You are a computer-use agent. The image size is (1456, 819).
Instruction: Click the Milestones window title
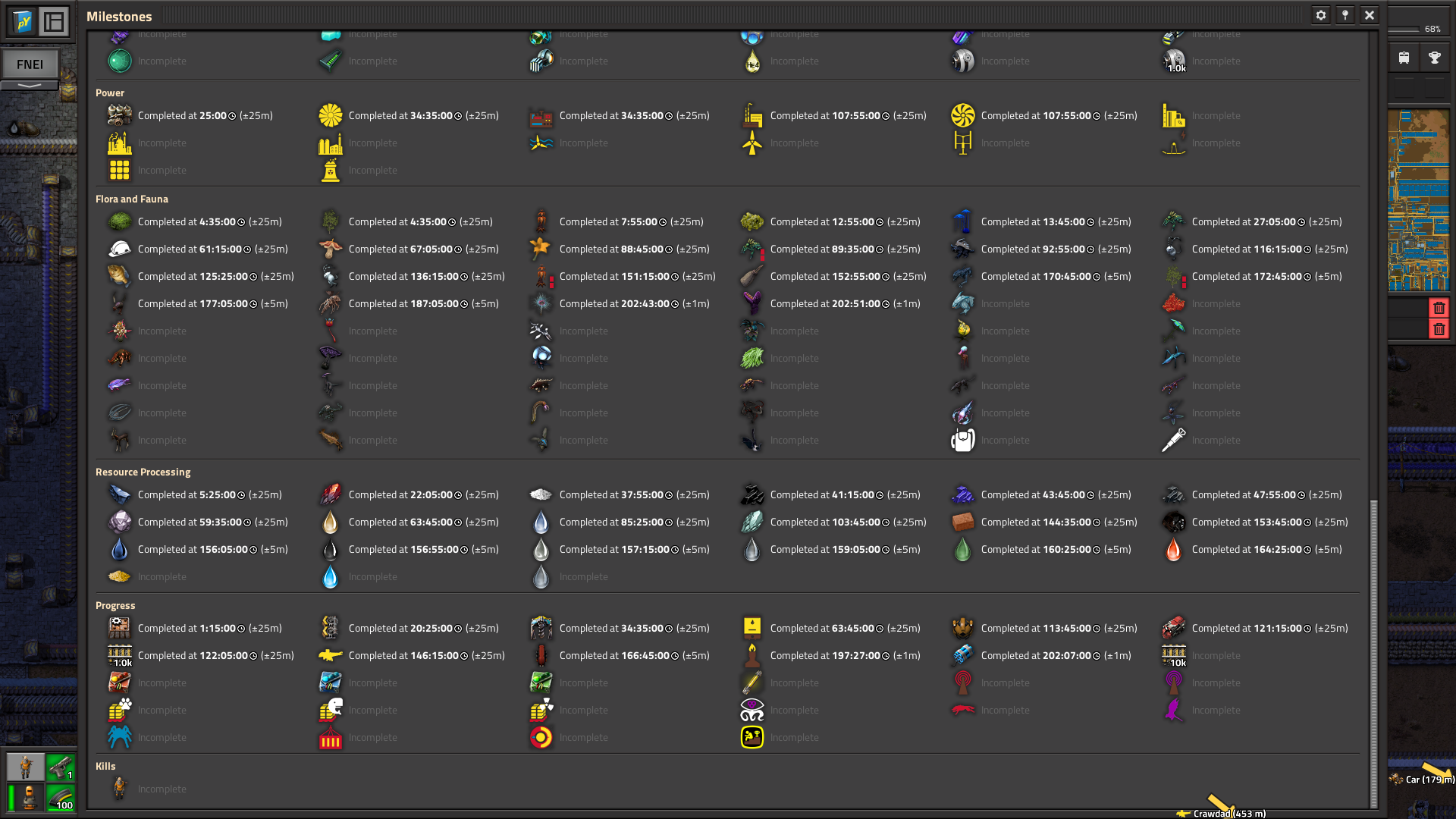(x=119, y=16)
